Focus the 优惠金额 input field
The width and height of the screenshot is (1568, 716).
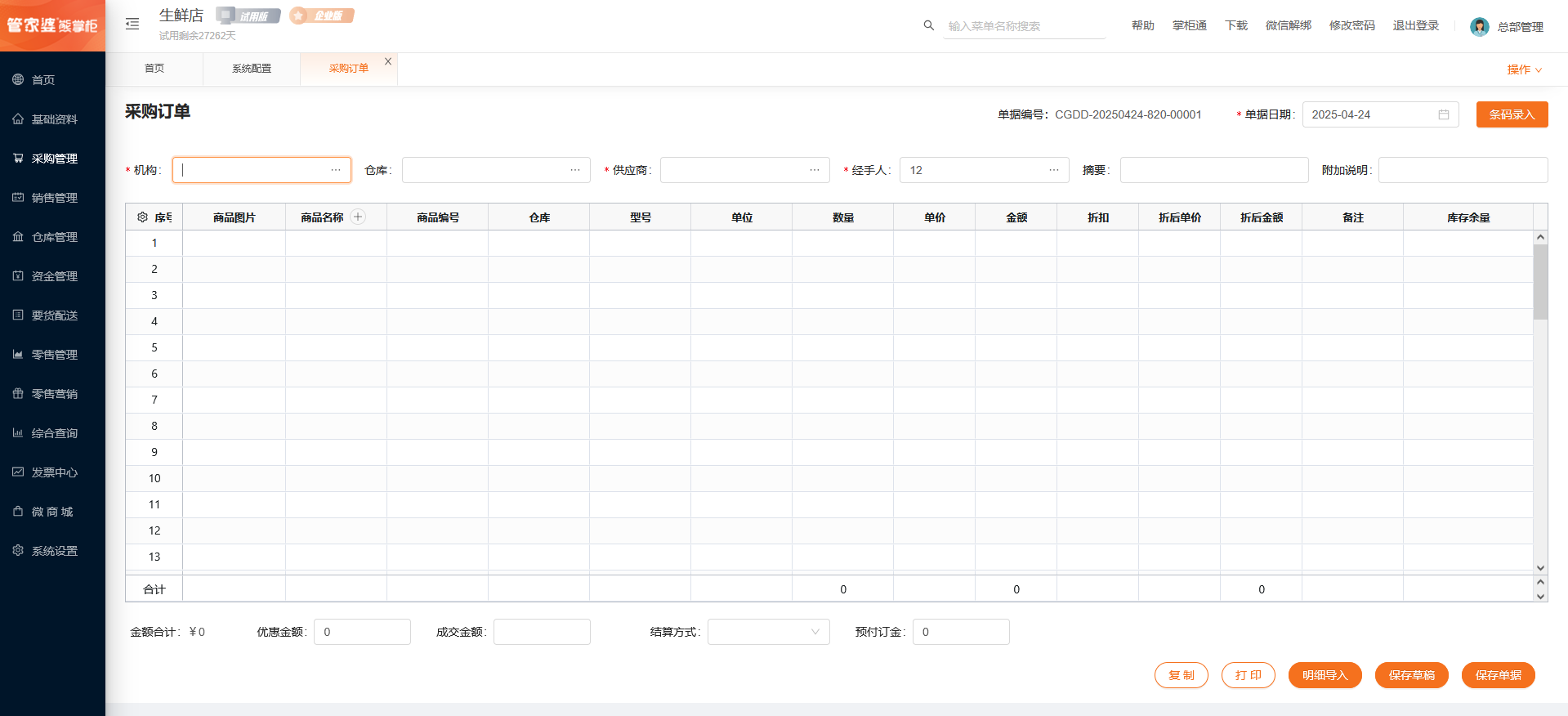click(362, 632)
